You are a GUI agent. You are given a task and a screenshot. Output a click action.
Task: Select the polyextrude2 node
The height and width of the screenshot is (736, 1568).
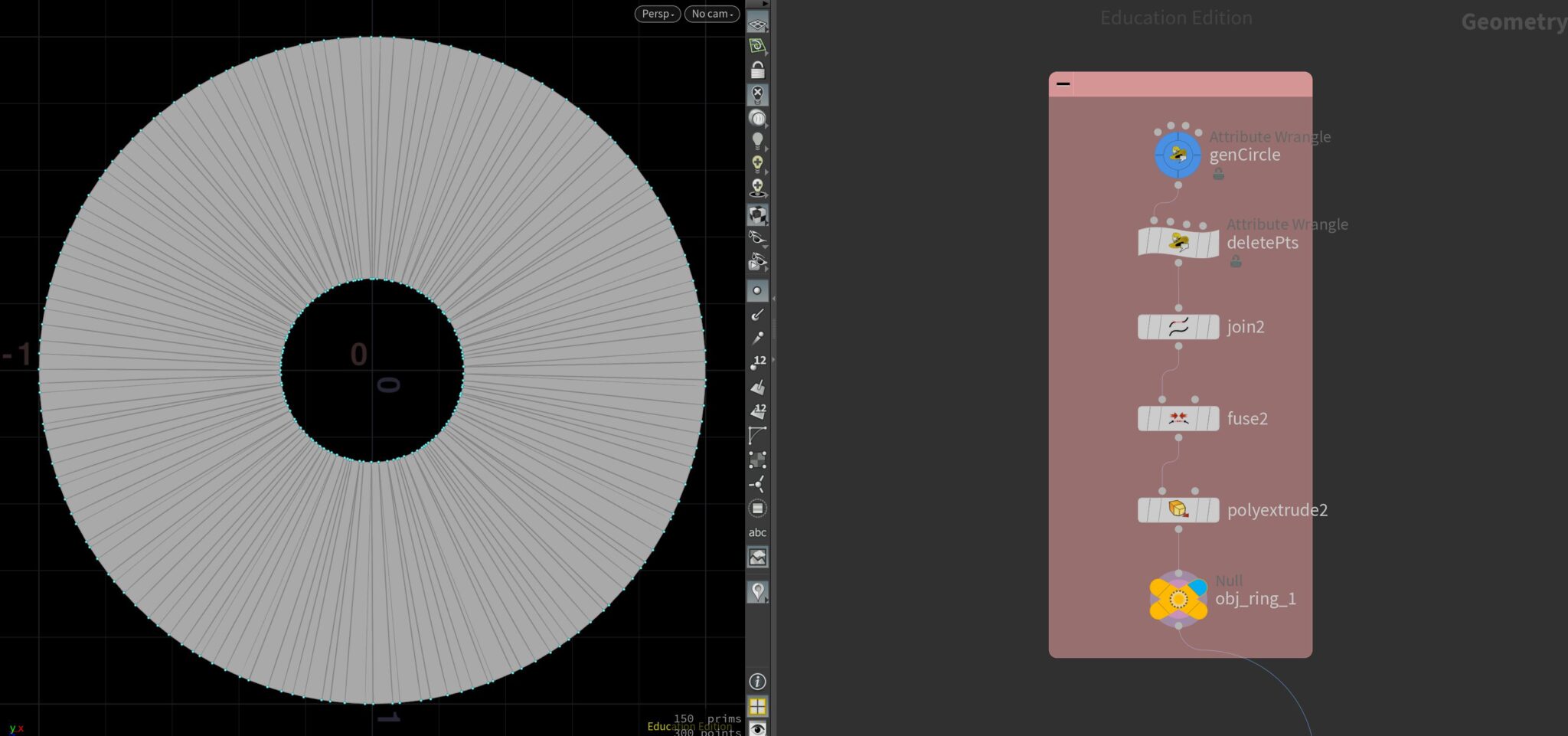coord(1178,510)
